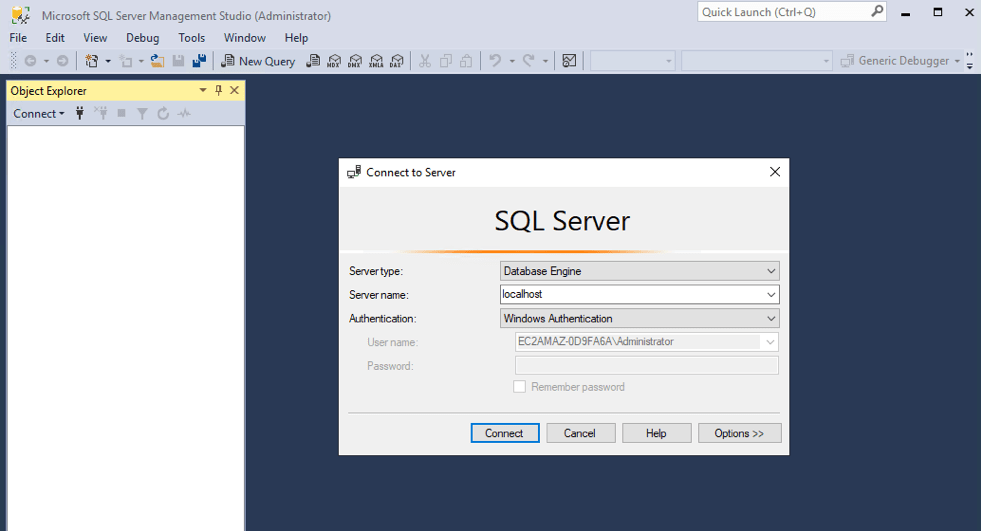Click the Navigate Forward icon
Image resolution: width=981 pixels, height=531 pixels.
pyautogui.click(x=63, y=61)
